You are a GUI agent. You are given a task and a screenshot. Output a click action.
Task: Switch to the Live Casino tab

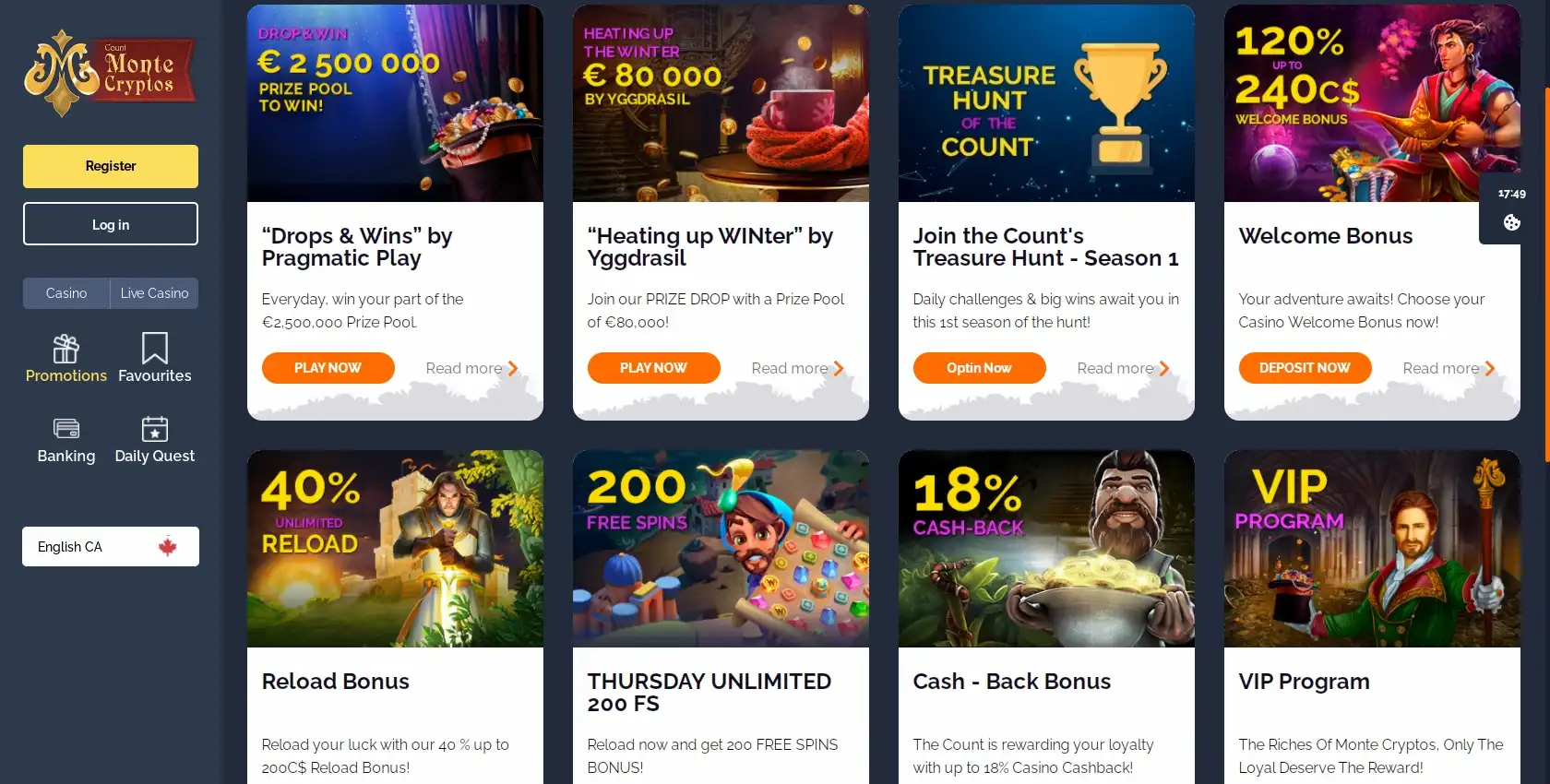click(154, 293)
